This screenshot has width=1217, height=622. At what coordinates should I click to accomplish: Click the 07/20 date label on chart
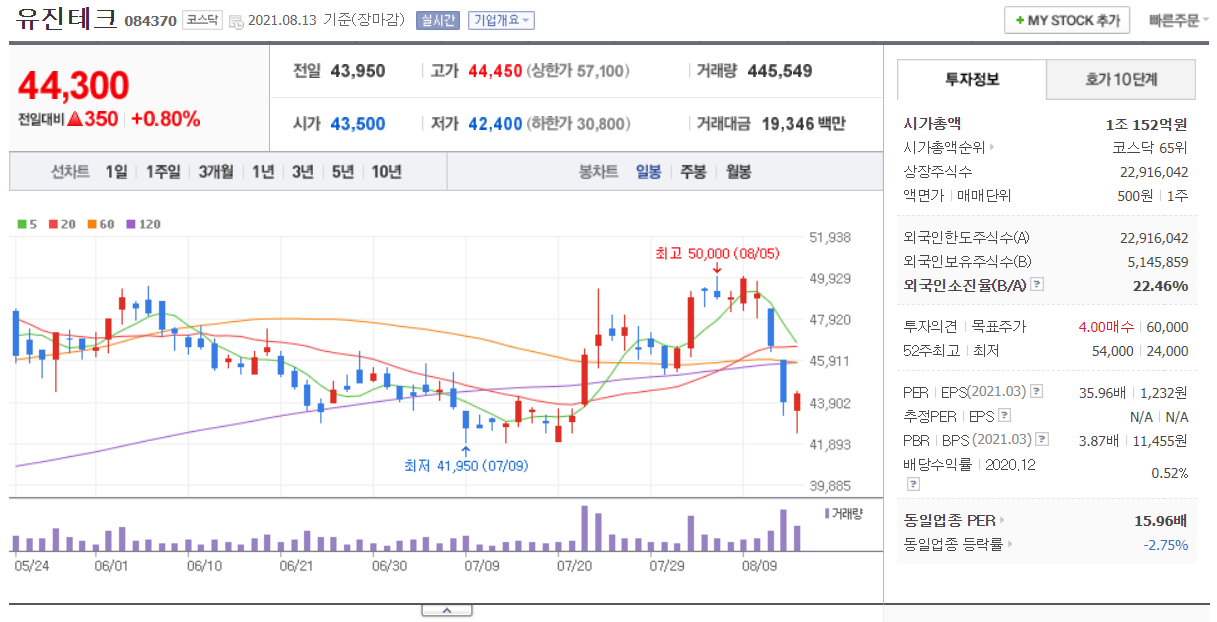point(574,565)
